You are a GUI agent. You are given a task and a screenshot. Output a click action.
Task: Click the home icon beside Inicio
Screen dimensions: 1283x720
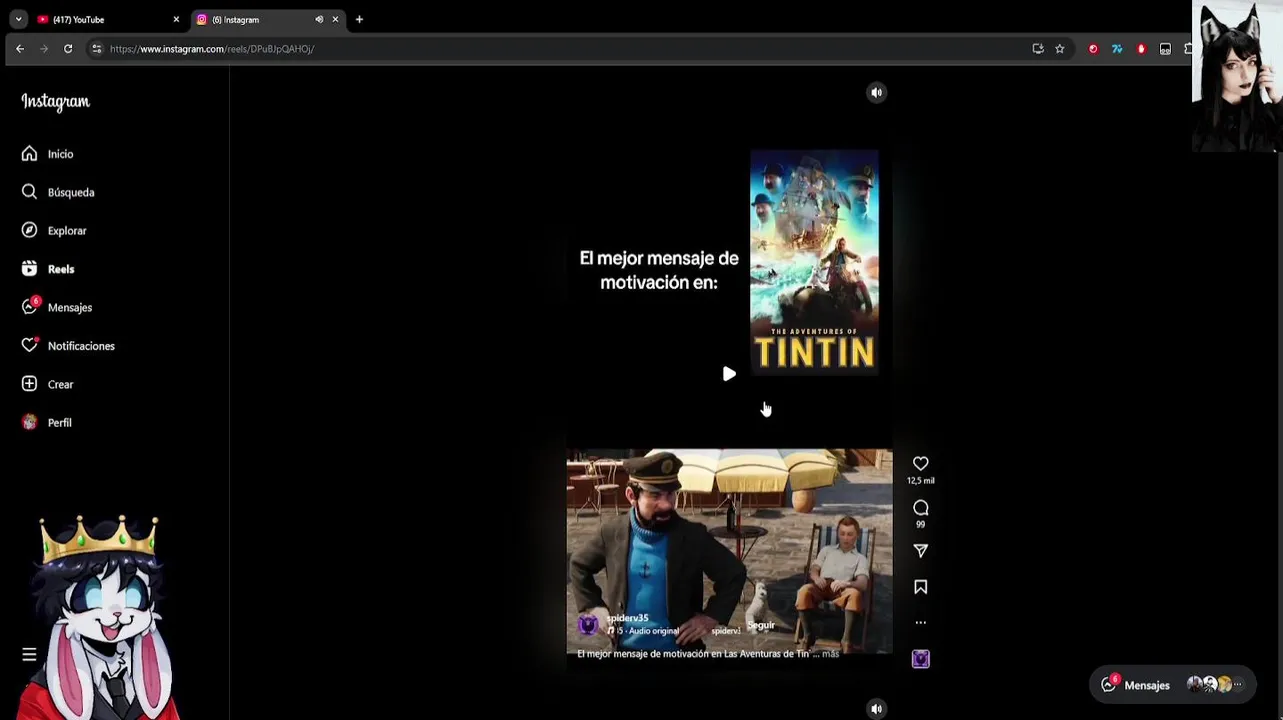[29, 154]
